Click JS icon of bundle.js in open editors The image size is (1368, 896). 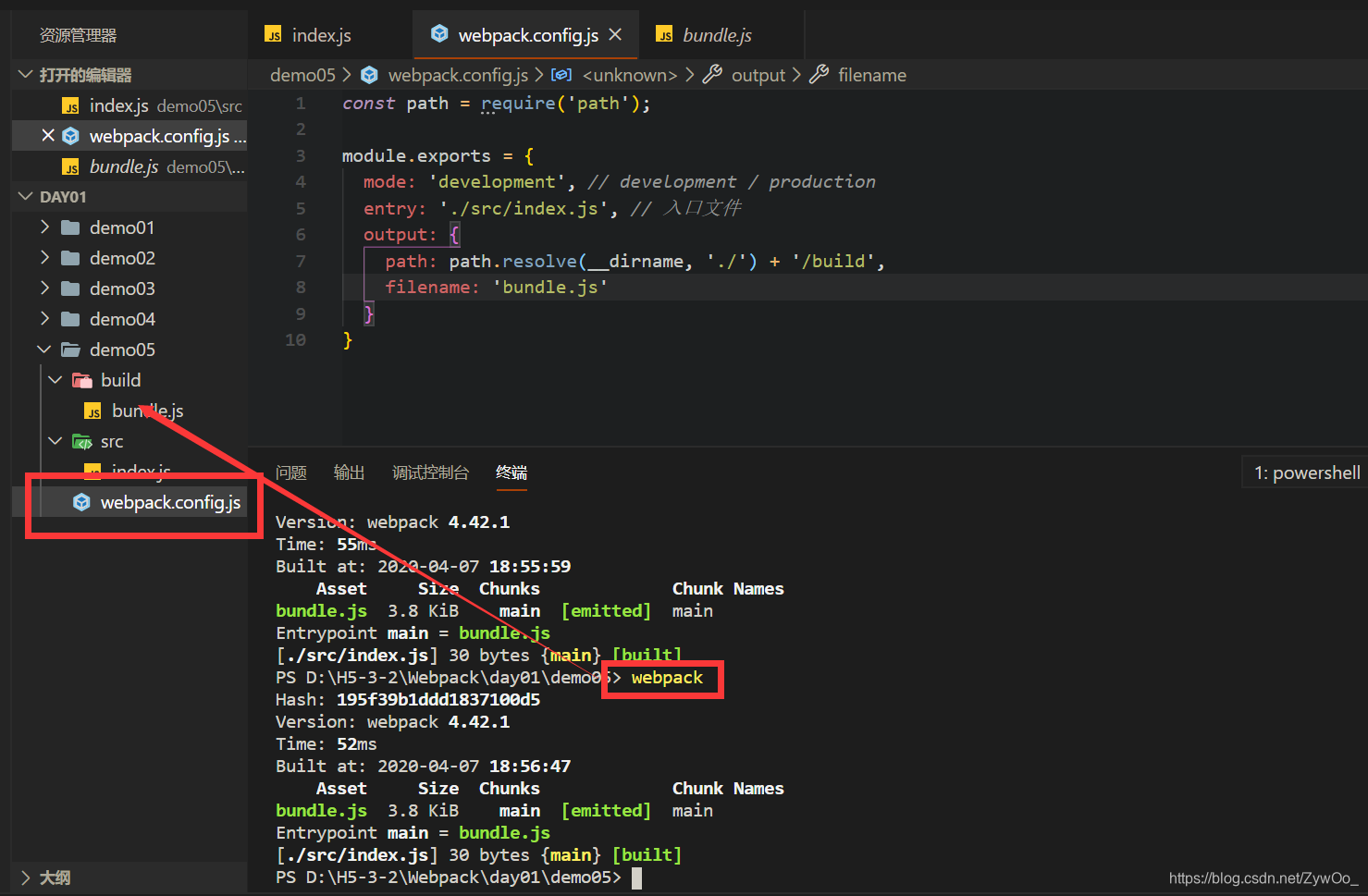(70, 167)
